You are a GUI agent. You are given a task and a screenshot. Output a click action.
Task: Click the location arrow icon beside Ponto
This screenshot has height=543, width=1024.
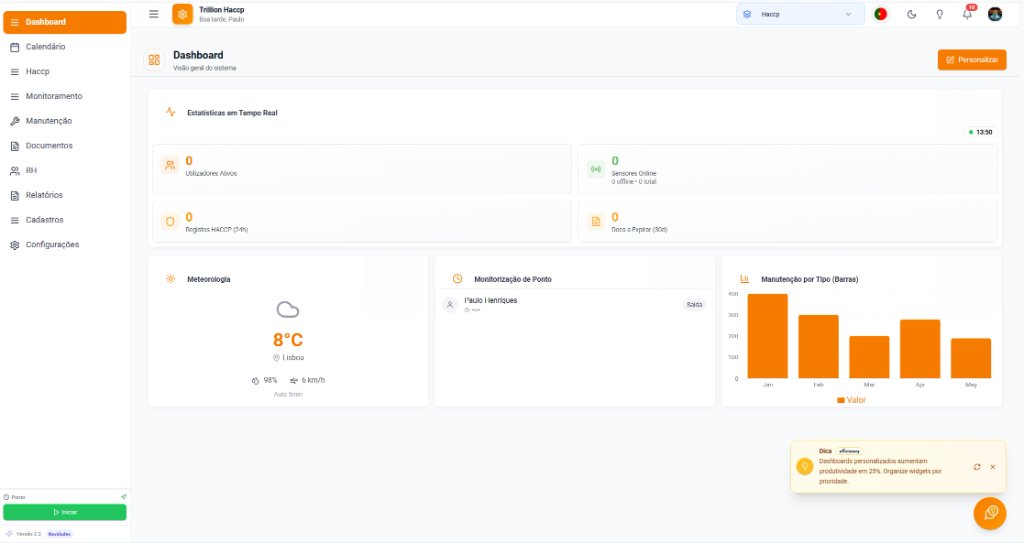(123, 497)
